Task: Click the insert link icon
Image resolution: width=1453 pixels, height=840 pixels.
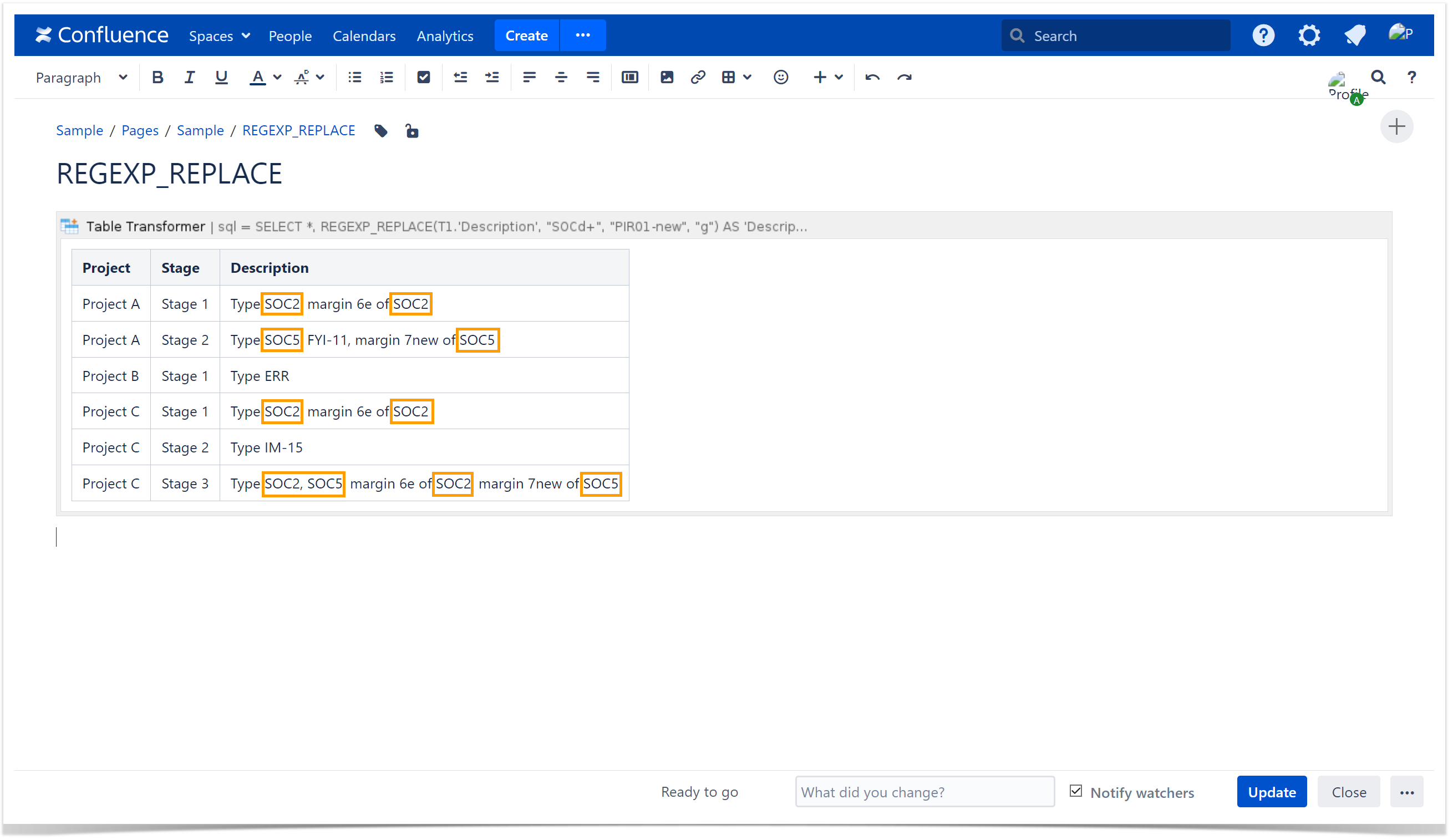Action: pyautogui.click(x=698, y=77)
